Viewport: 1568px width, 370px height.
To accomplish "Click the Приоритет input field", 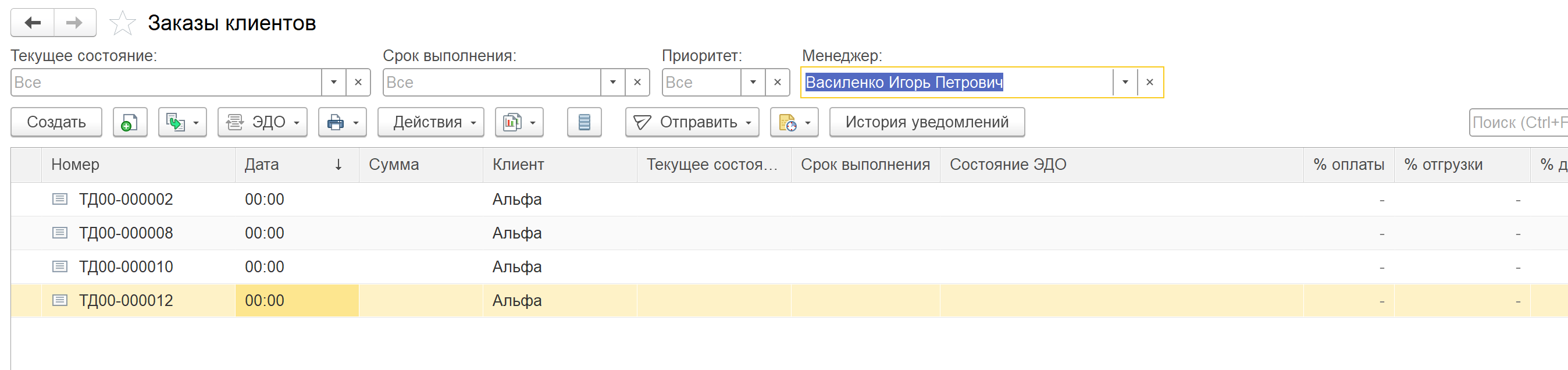I will [x=701, y=82].
